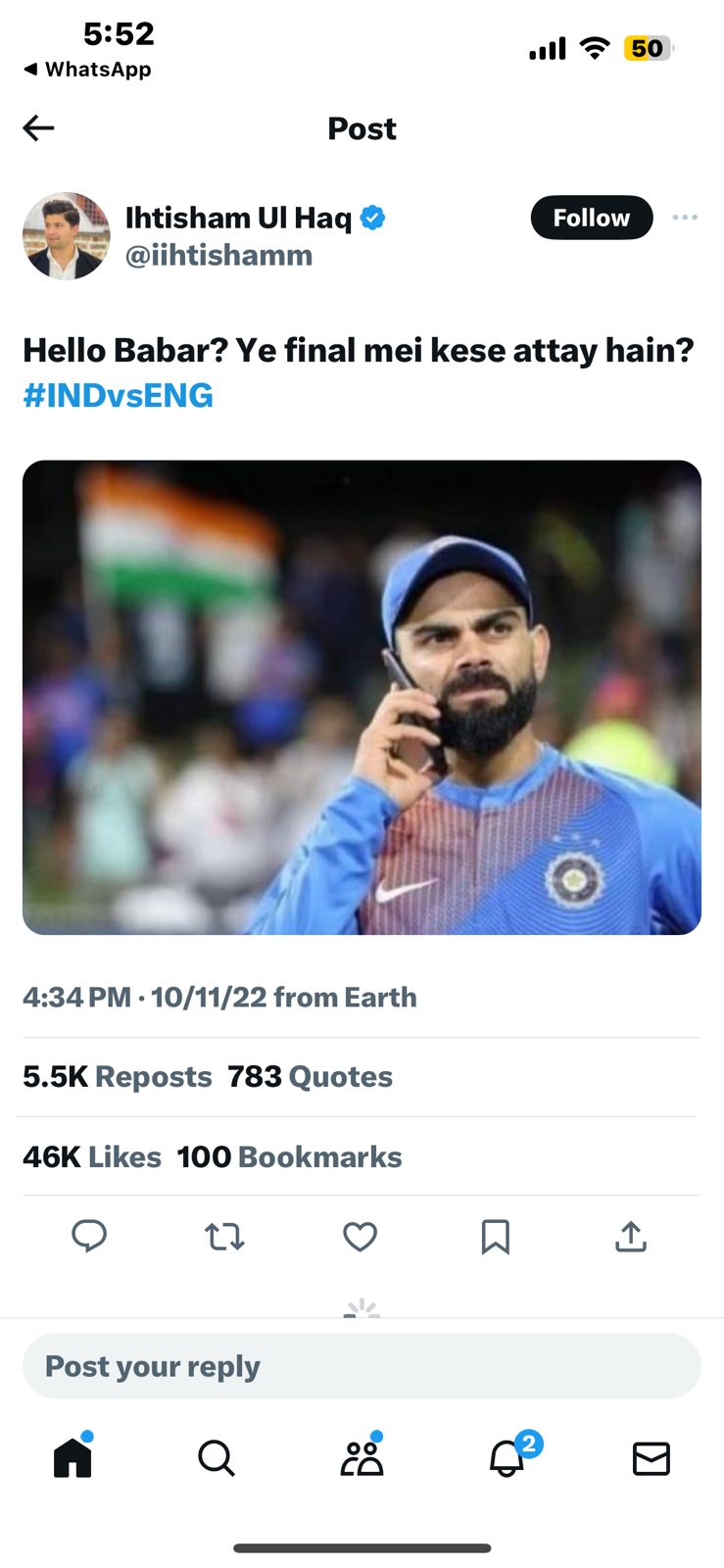Like the post with heart icon

tap(360, 1237)
